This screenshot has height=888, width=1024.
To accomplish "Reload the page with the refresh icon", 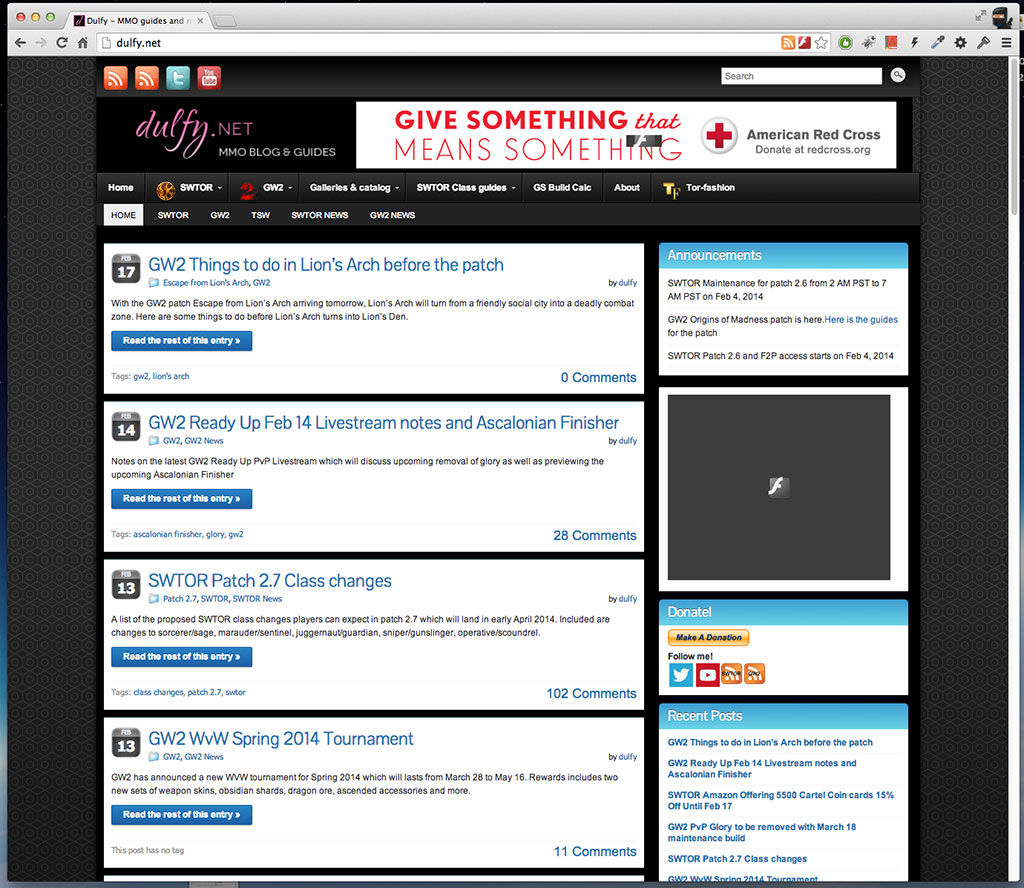I will point(62,42).
